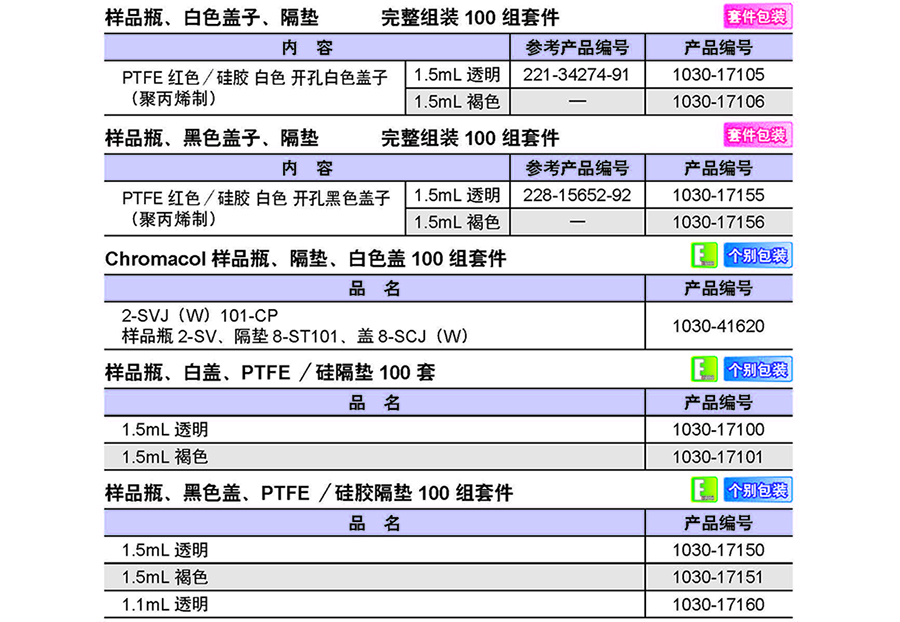Viewport: 900px width, 622px height.
Task: Click product number 1030-17160
Action: [x=718, y=604]
